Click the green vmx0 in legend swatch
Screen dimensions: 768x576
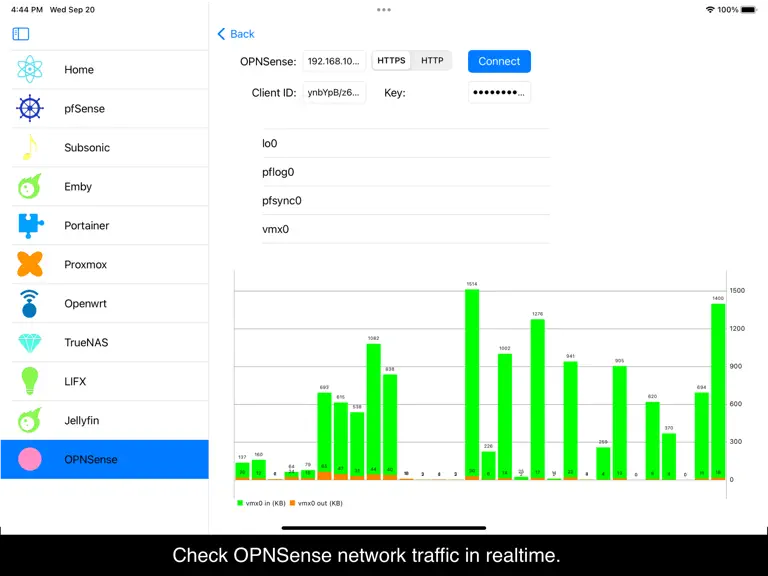tap(240, 503)
